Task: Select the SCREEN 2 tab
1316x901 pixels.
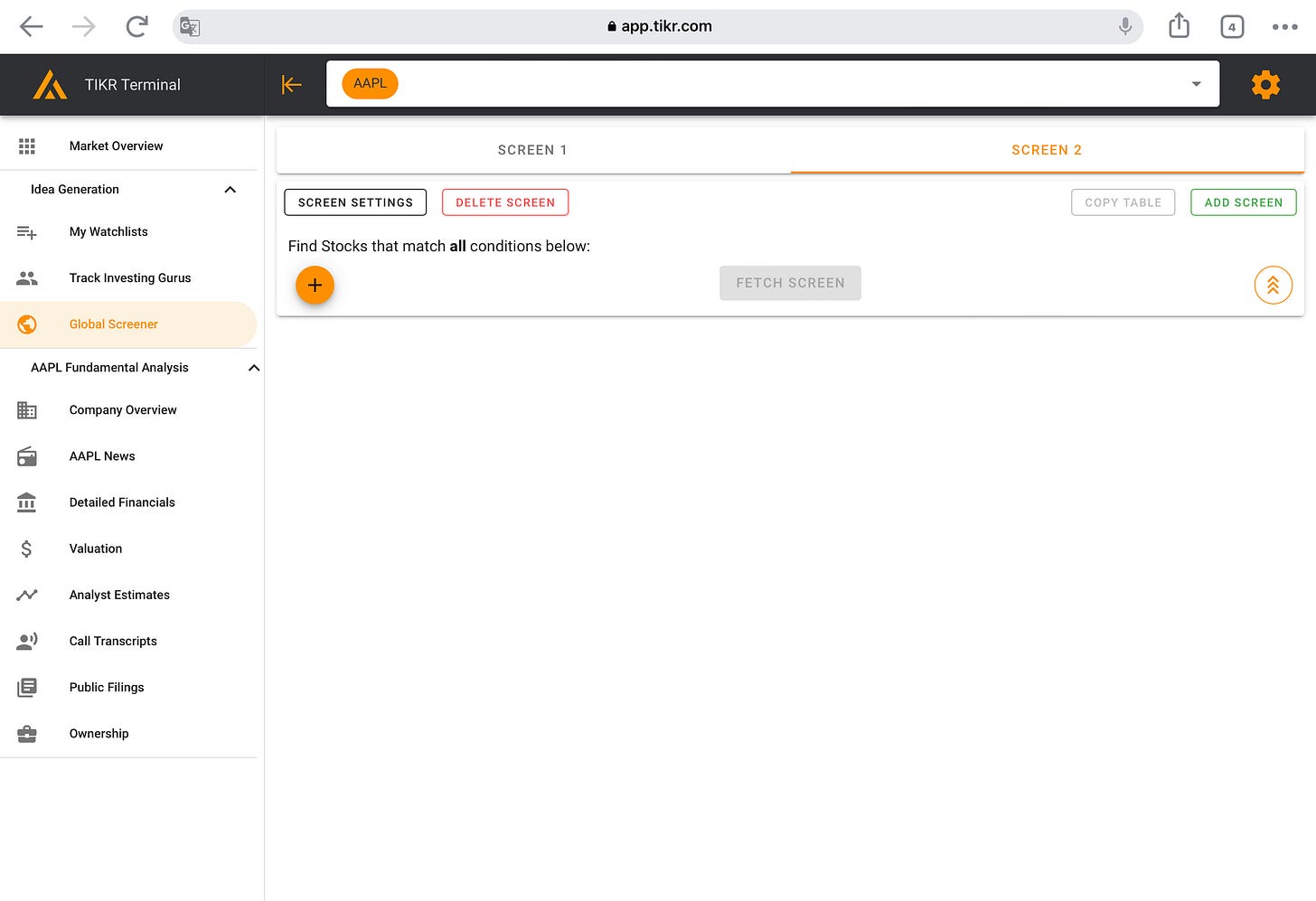Action: [x=1047, y=150]
